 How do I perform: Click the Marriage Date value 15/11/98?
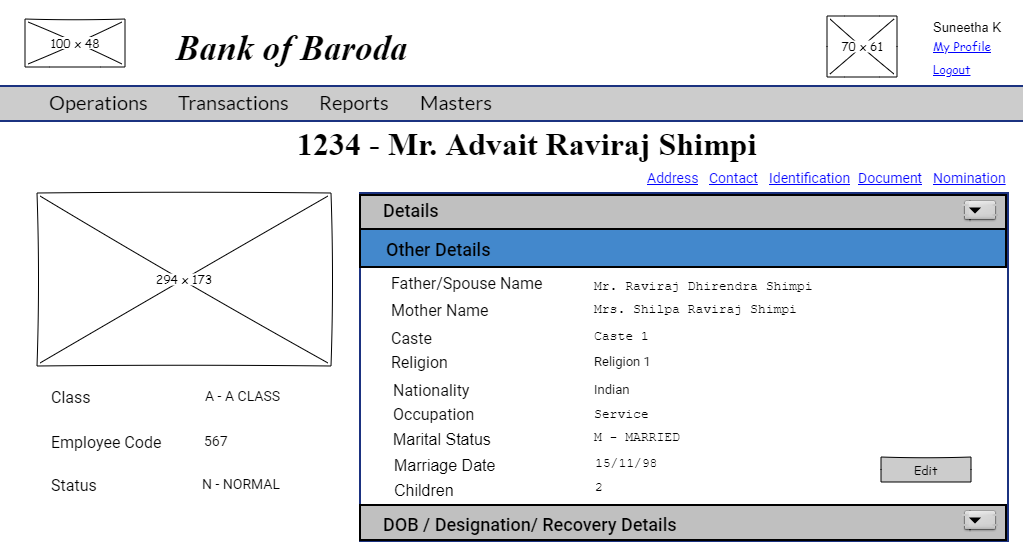(625, 464)
